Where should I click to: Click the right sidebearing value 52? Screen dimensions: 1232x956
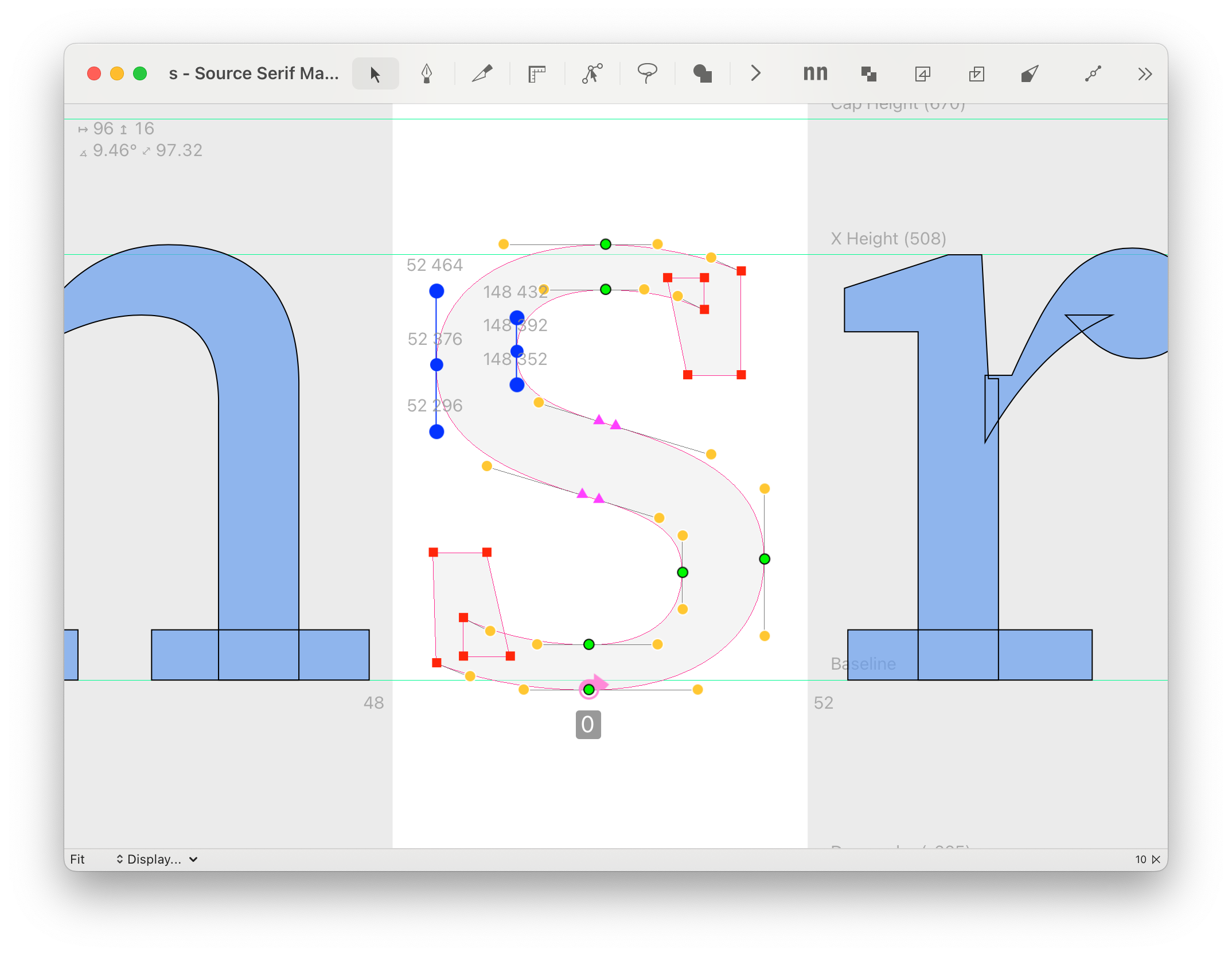(823, 703)
